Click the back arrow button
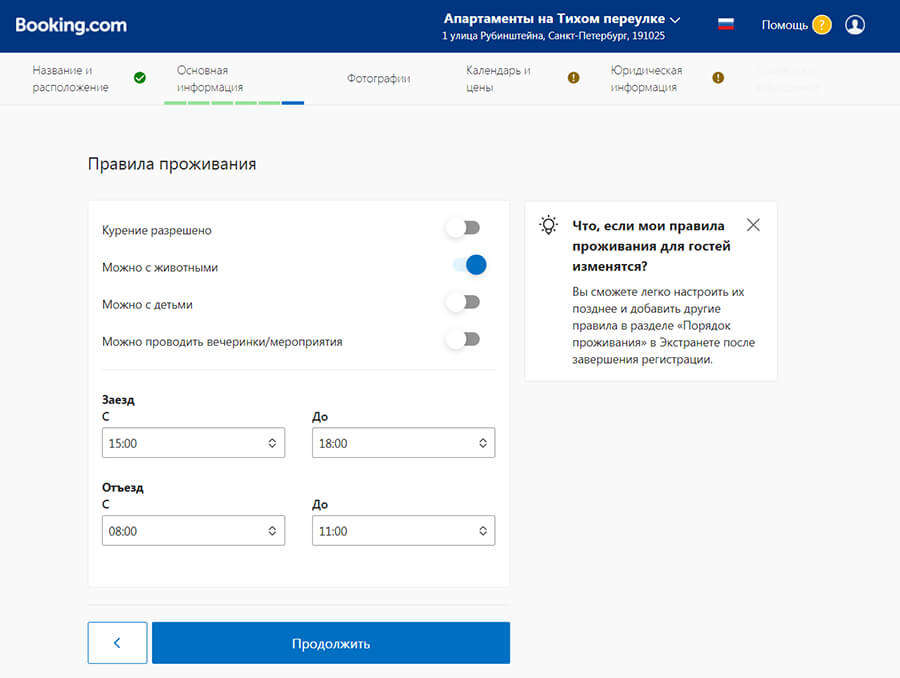The image size is (900, 678). pyautogui.click(x=117, y=643)
